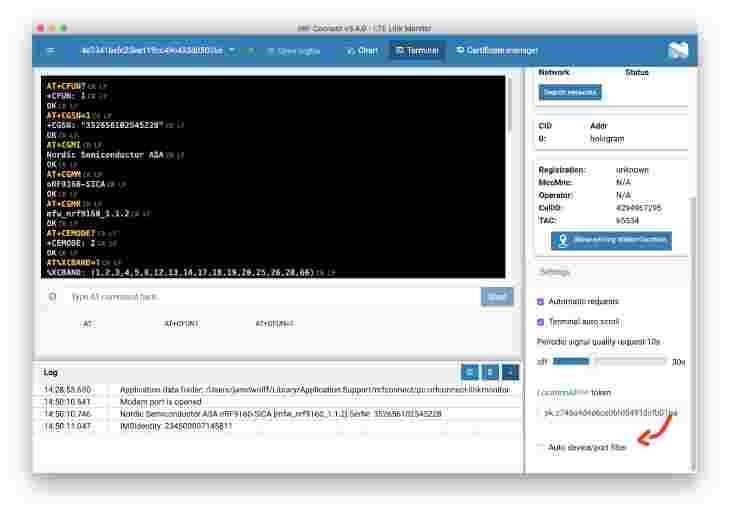The height and width of the screenshot is (516, 730).
Task: Select the saved AT+CFUN1 command shortcut
Action: click(182, 324)
